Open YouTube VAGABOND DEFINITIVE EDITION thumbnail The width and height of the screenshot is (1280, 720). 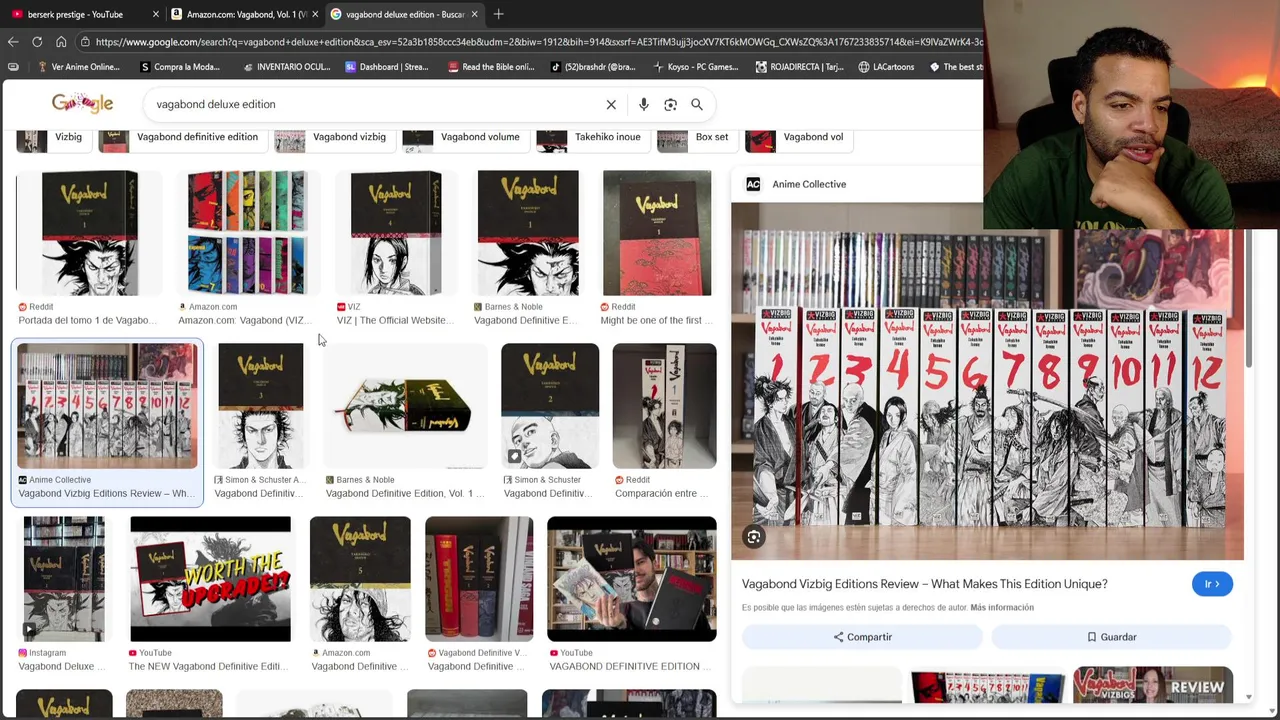pyautogui.click(x=632, y=579)
